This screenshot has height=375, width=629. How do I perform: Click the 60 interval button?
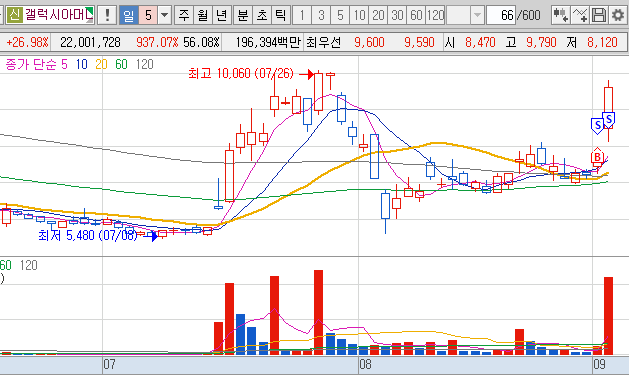click(x=416, y=15)
